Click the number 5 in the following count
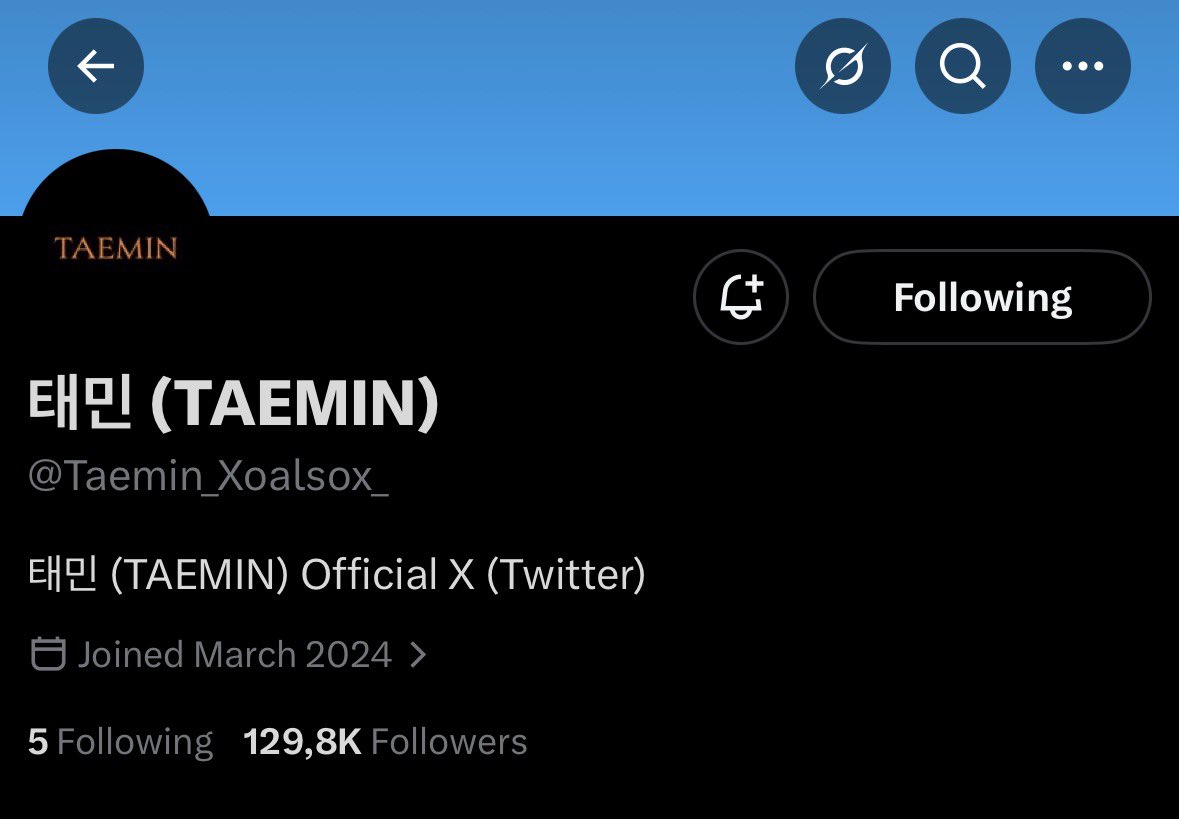This screenshot has height=819, width=1179. point(38,742)
